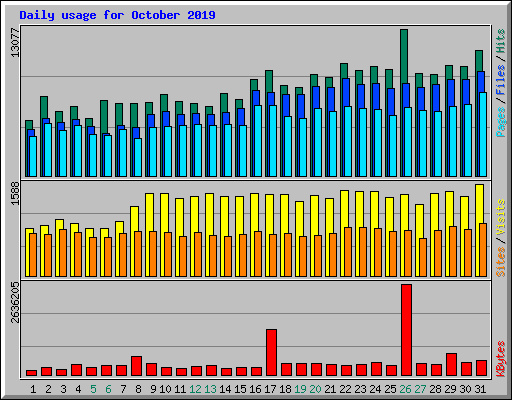Screen dimensions: 512x400
Task: Click day 27 weekend label
Action: tap(420, 389)
